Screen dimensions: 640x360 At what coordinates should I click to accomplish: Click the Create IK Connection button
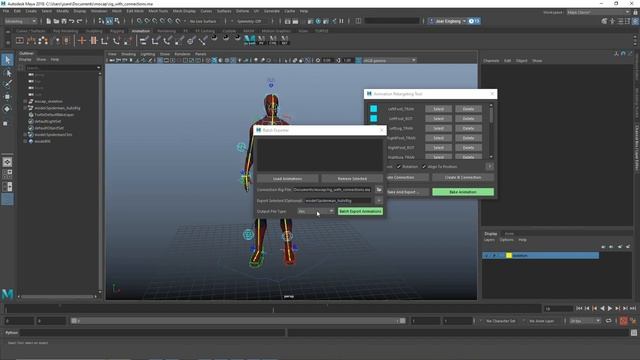click(463, 178)
